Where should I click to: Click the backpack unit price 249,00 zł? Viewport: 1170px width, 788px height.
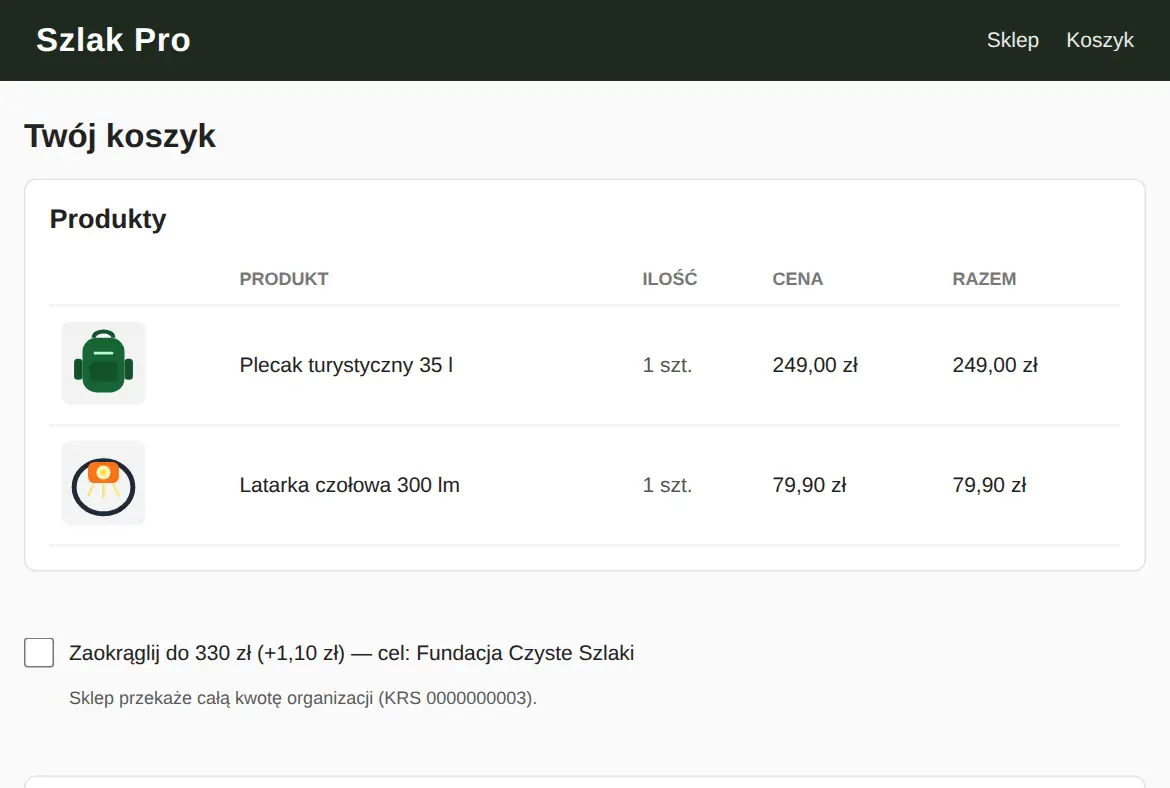click(x=815, y=365)
